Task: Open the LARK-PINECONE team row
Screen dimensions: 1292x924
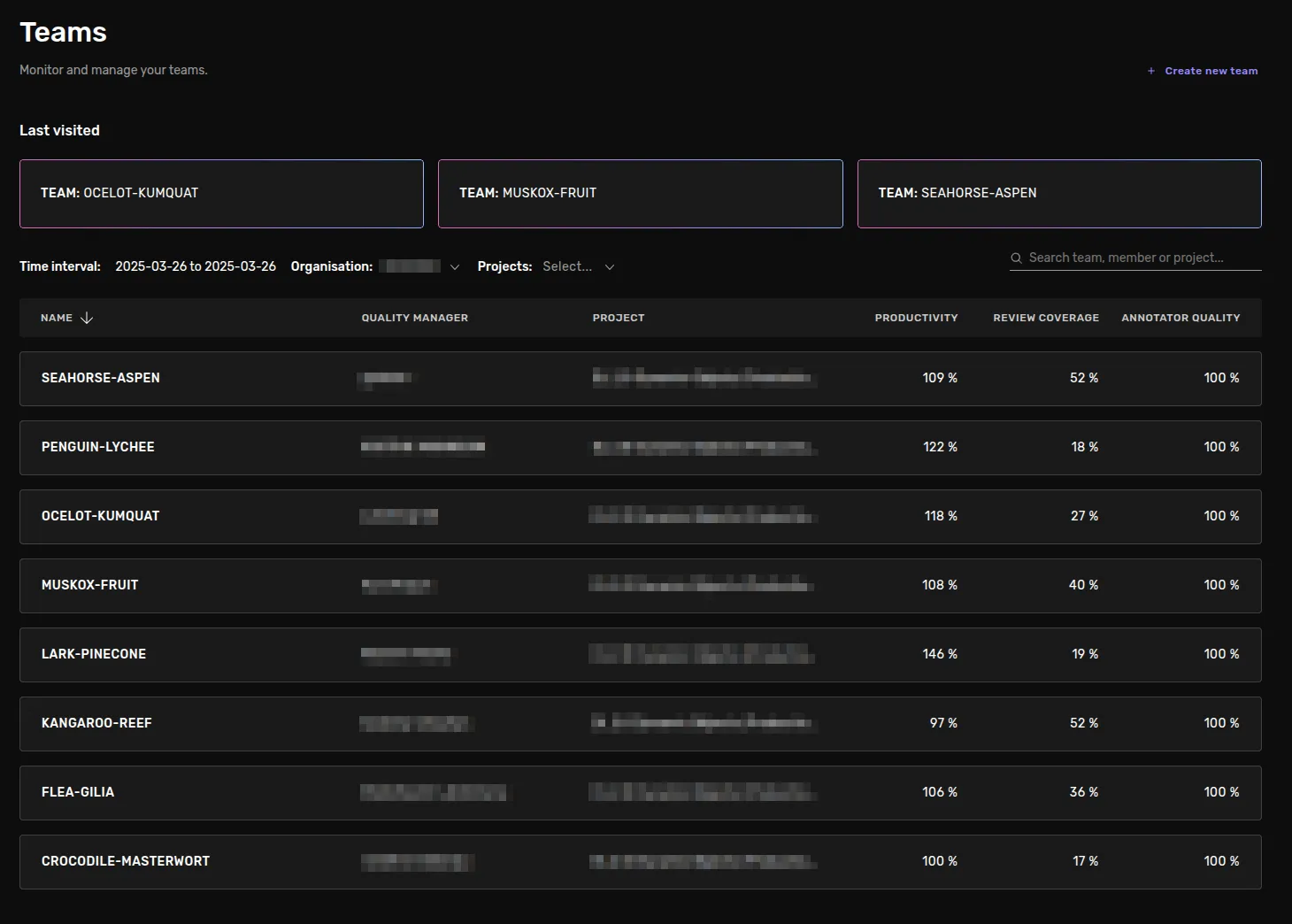Action: point(640,655)
